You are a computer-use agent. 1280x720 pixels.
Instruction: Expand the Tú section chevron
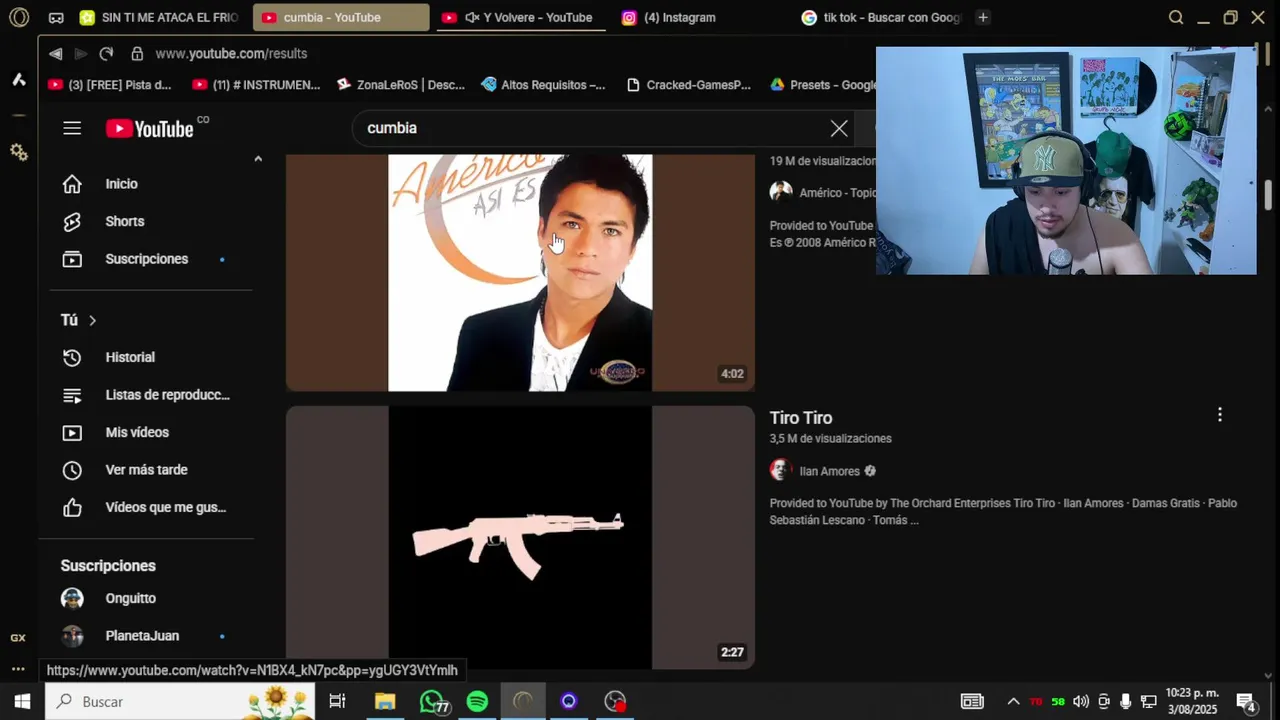(x=92, y=320)
